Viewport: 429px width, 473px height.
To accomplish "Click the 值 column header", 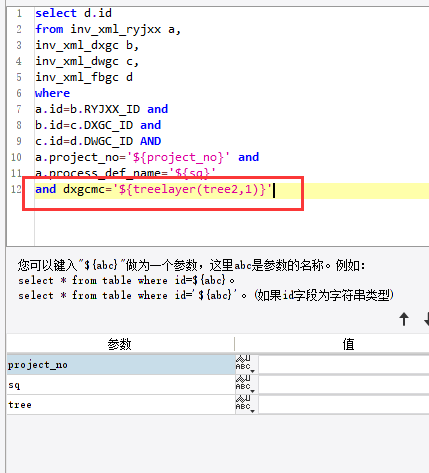I will pos(348,344).
